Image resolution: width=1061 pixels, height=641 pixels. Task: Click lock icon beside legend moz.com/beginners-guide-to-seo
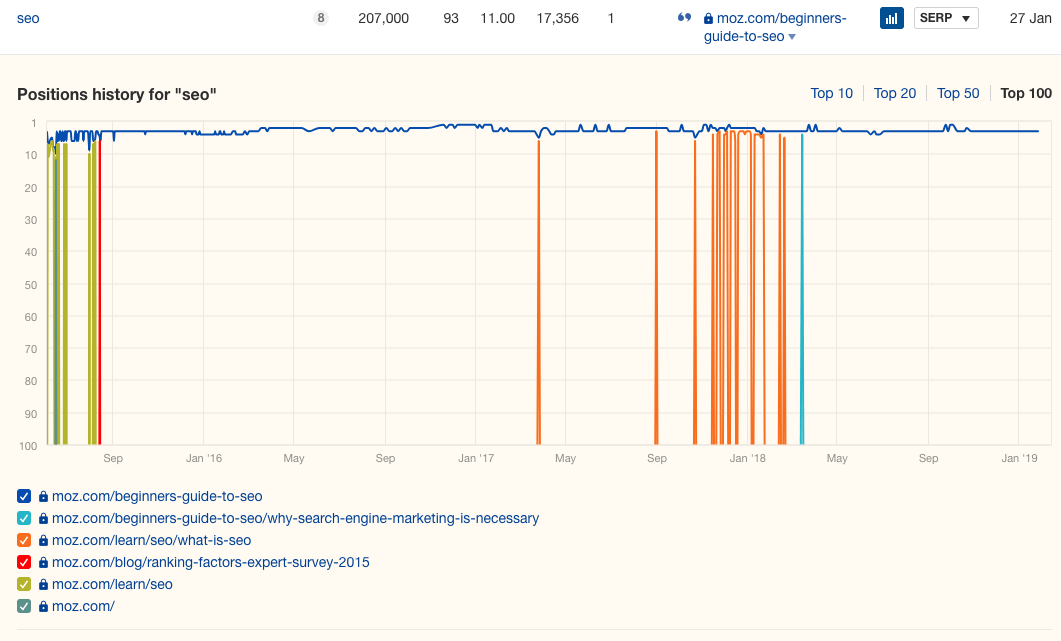point(43,497)
